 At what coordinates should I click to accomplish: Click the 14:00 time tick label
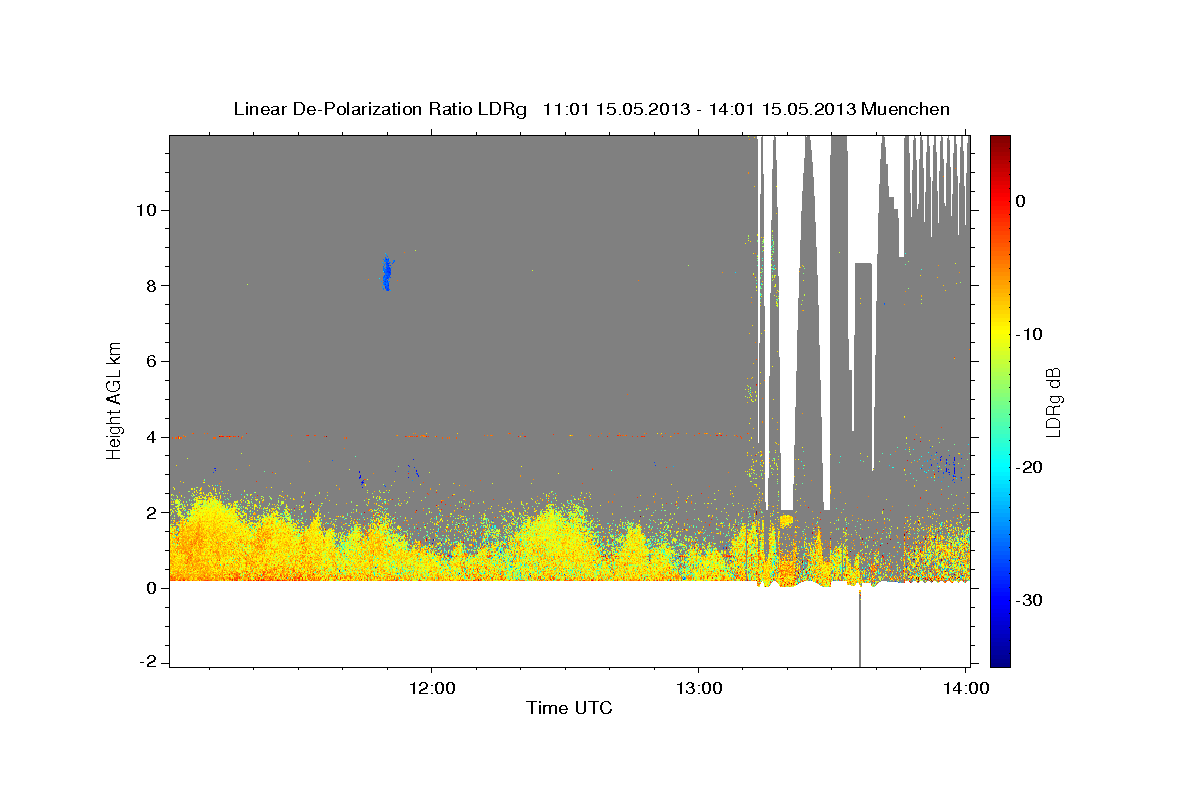[964, 688]
